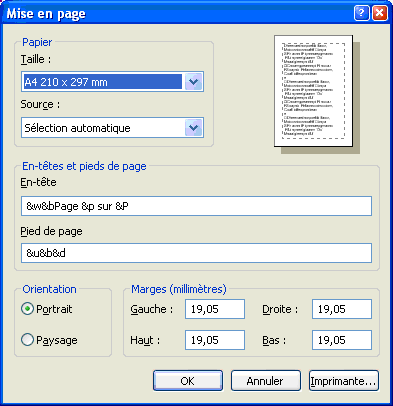This screenshot has width=393, height=406.
Task: Open the Imprimante... settings button
Action: pyautogui.click(x=344, y=381)
